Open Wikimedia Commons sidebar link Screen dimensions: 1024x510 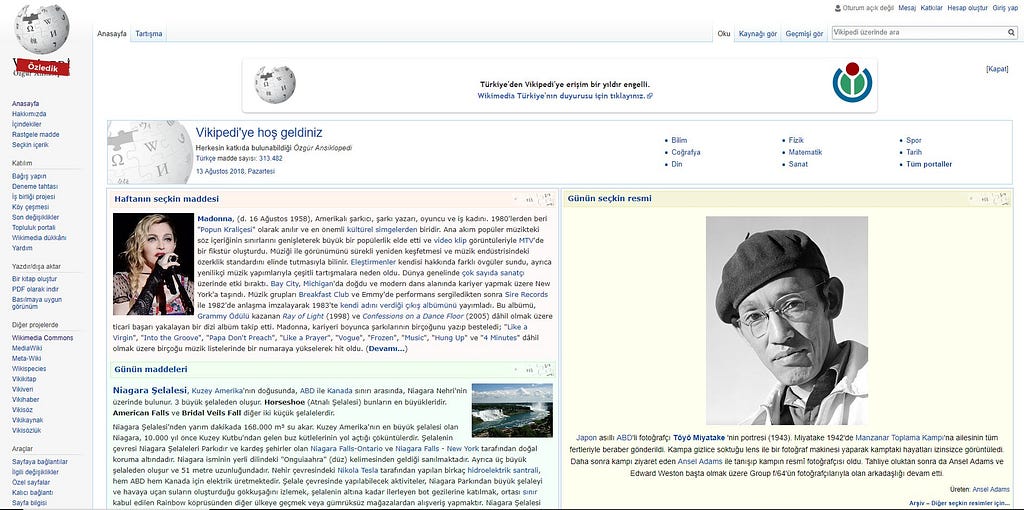tap(42, 338)
